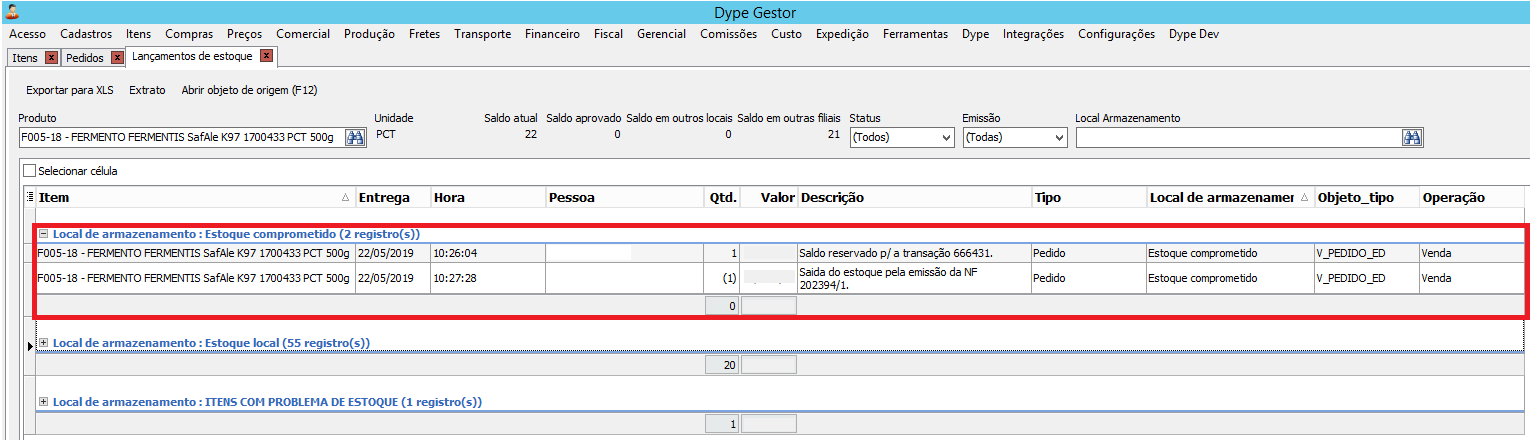Open the Transporte menu
The image size is (1530, 440).
tap(482, 34)
